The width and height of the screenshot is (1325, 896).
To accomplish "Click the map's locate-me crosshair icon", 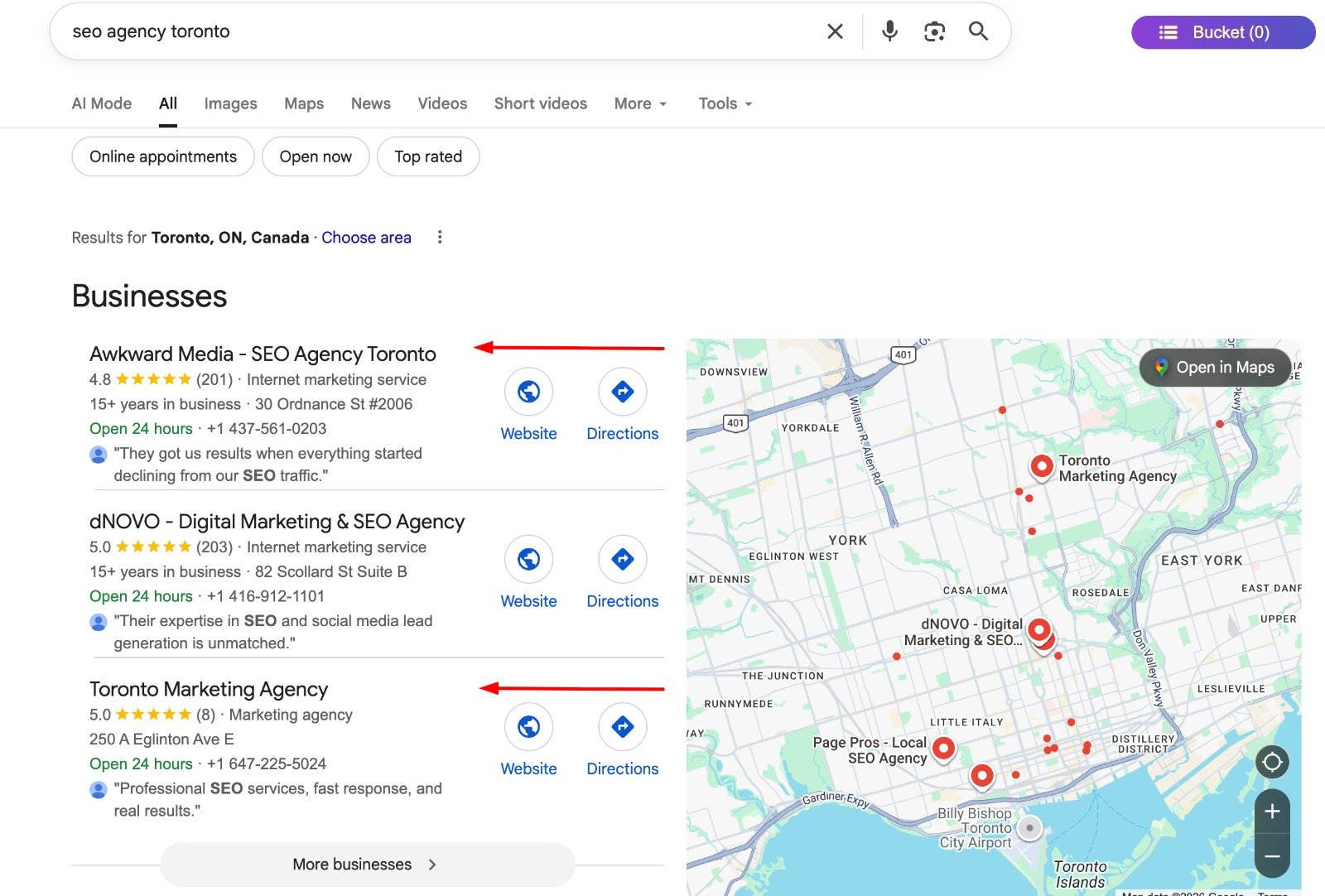I will point(1272,762).
